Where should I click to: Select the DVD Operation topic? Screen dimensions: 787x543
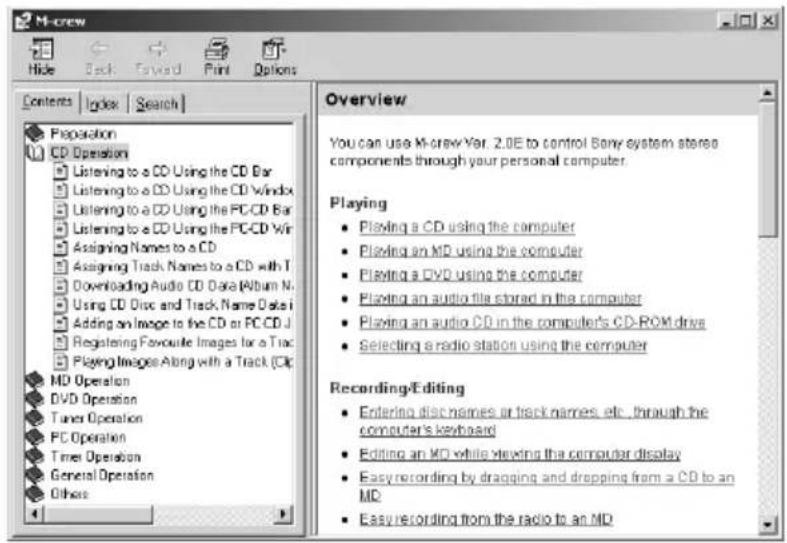[x=94, y=399]
